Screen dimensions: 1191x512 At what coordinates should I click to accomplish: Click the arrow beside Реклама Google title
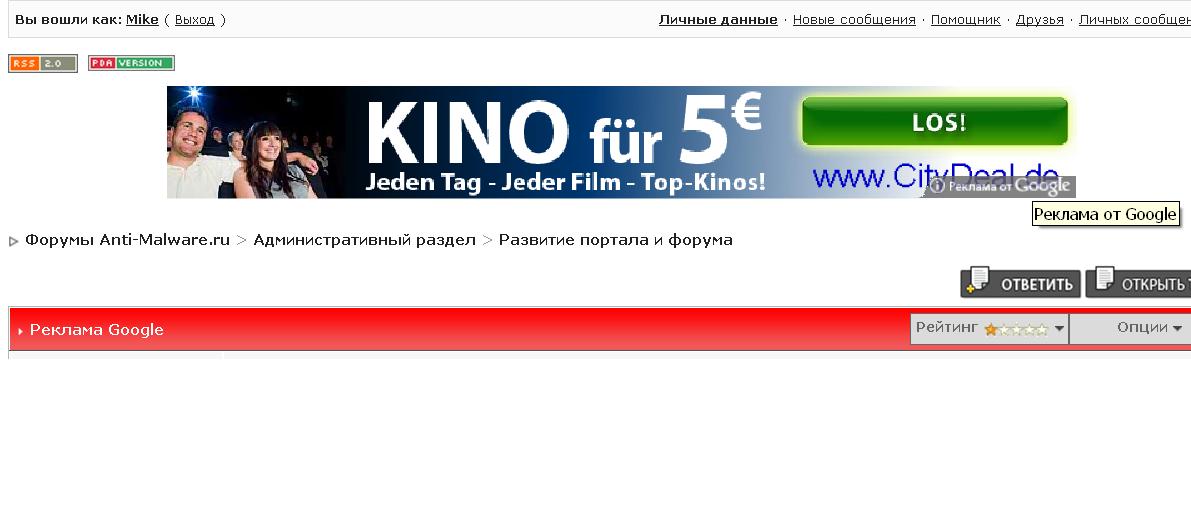(21, 331)
